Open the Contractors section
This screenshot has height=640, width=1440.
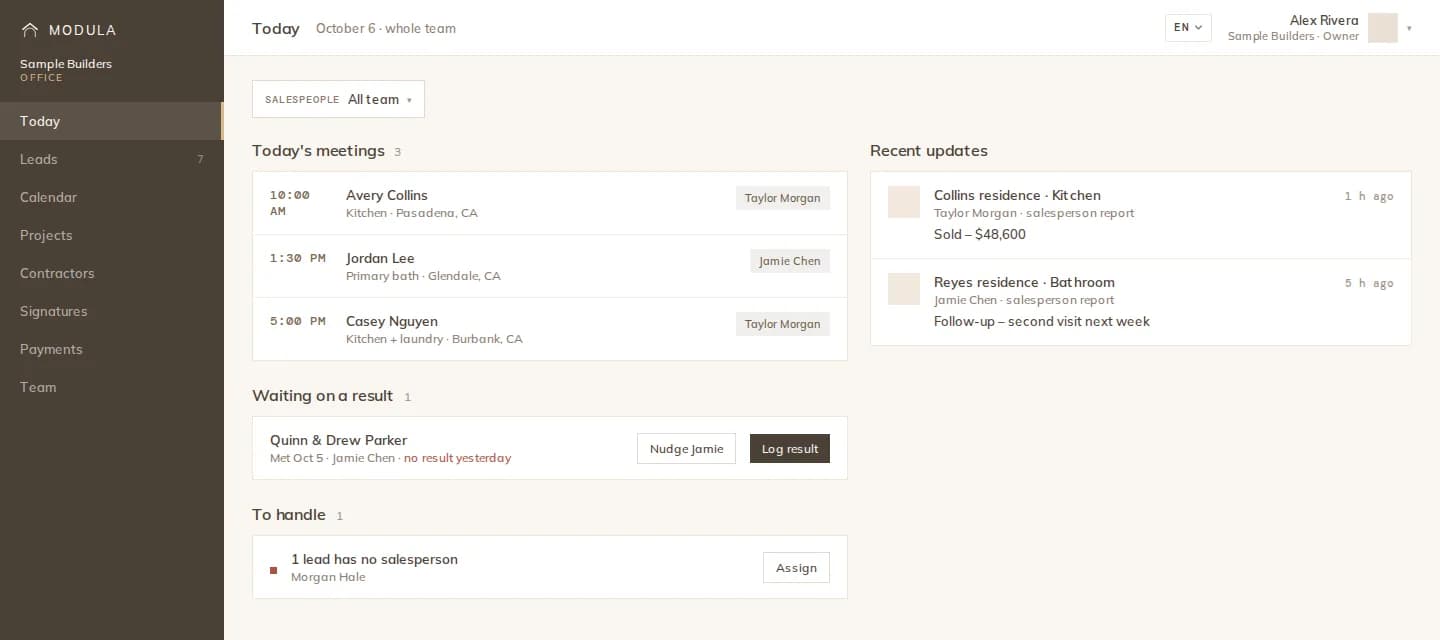(111, 273)
